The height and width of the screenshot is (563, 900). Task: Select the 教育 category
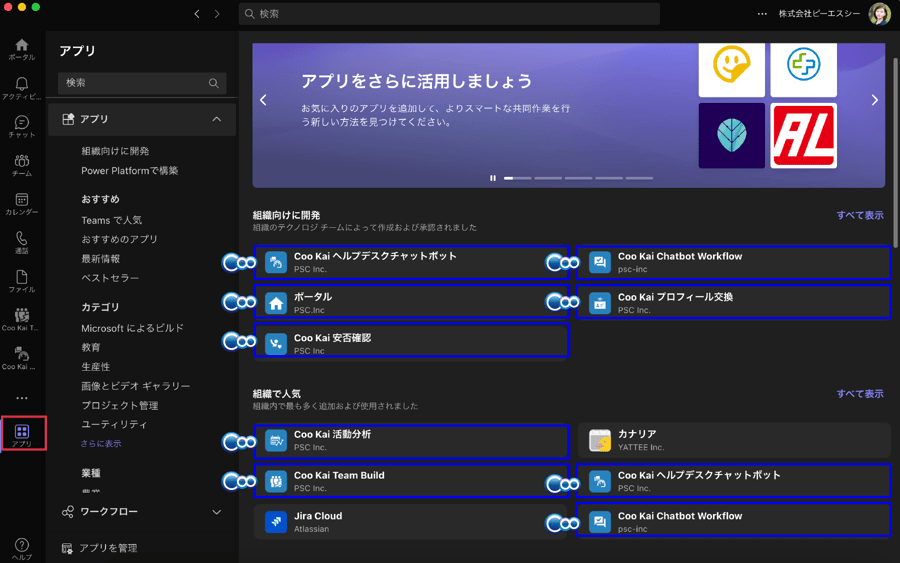(x=91, y=347)
